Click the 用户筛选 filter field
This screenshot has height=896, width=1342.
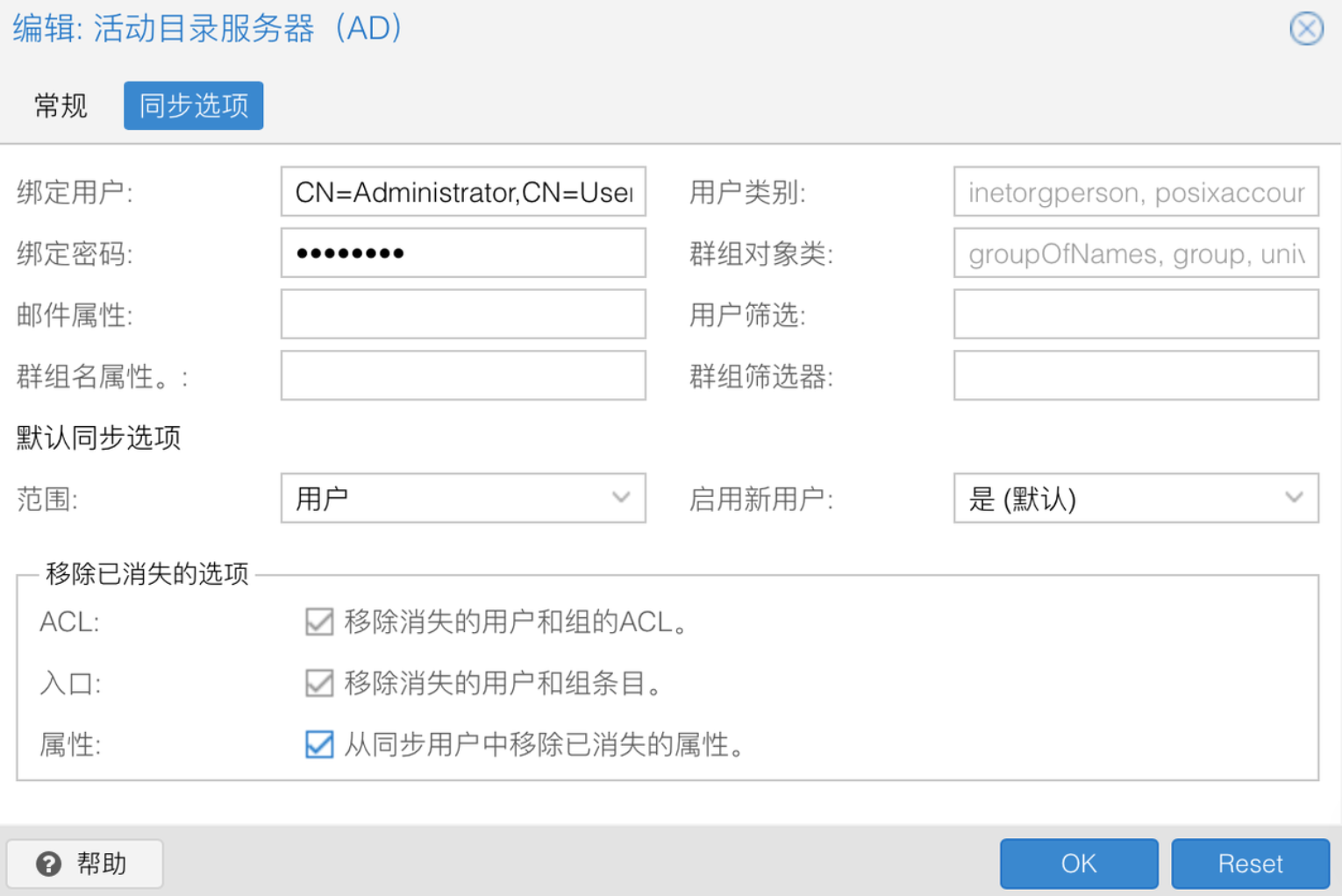(x=1136, y=314)
